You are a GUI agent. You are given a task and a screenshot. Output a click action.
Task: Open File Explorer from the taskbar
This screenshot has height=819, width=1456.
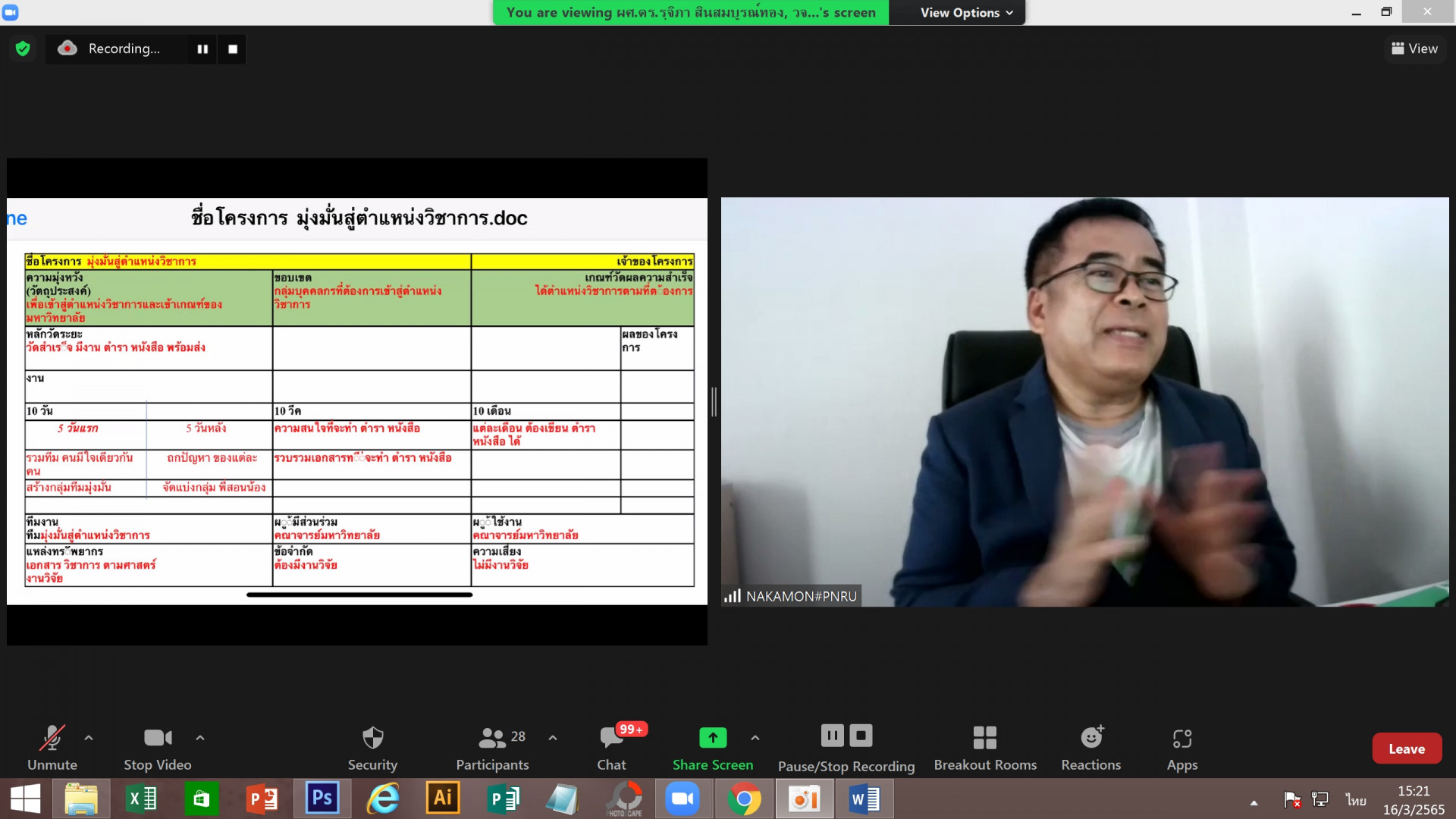click(81, 799)
